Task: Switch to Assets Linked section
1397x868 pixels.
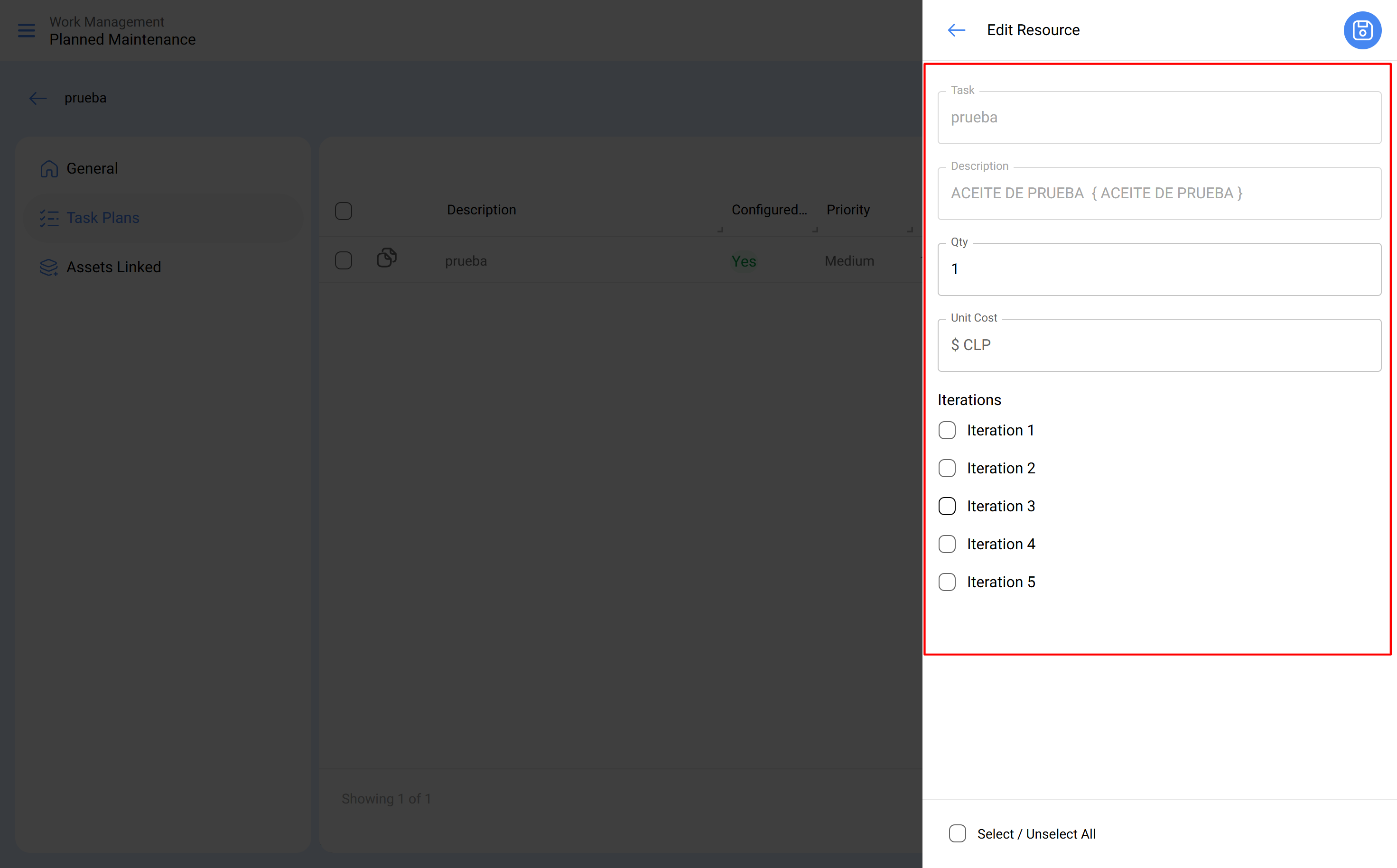Action: point(113,267)
